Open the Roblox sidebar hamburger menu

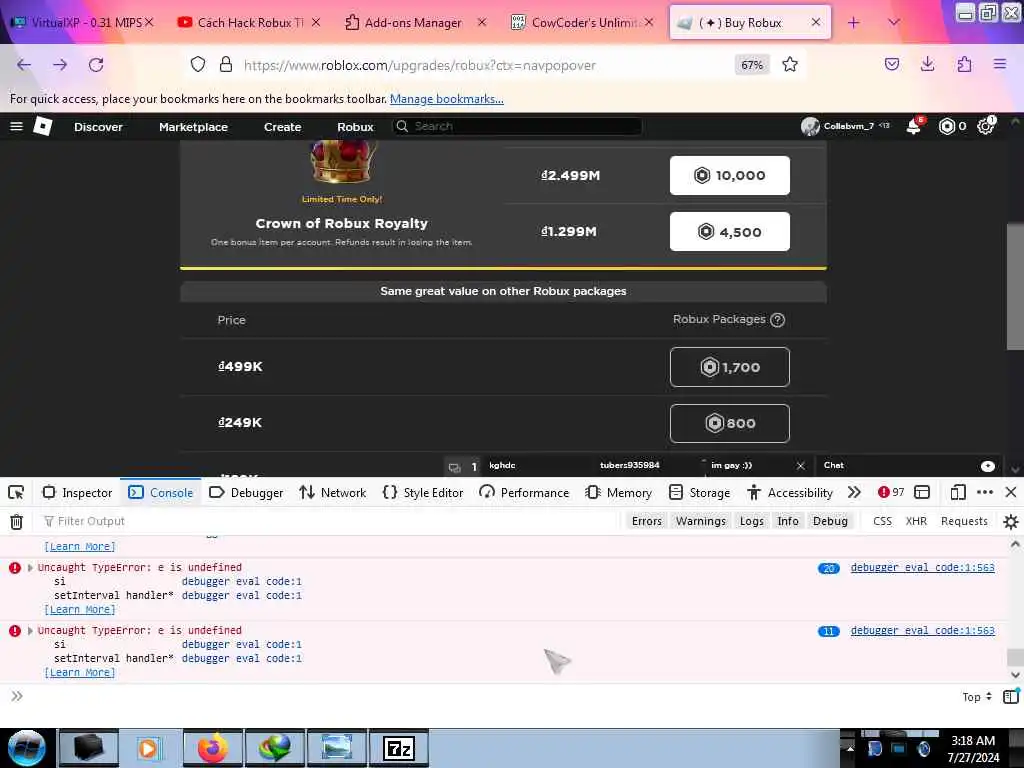click(x=16, y=126)
